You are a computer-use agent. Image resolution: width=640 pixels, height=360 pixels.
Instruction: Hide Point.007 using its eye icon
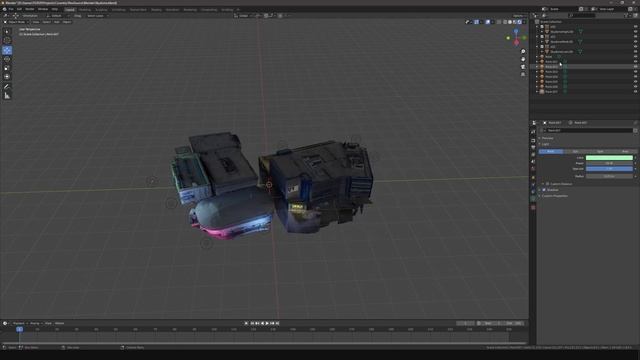[x=636, y=92]
